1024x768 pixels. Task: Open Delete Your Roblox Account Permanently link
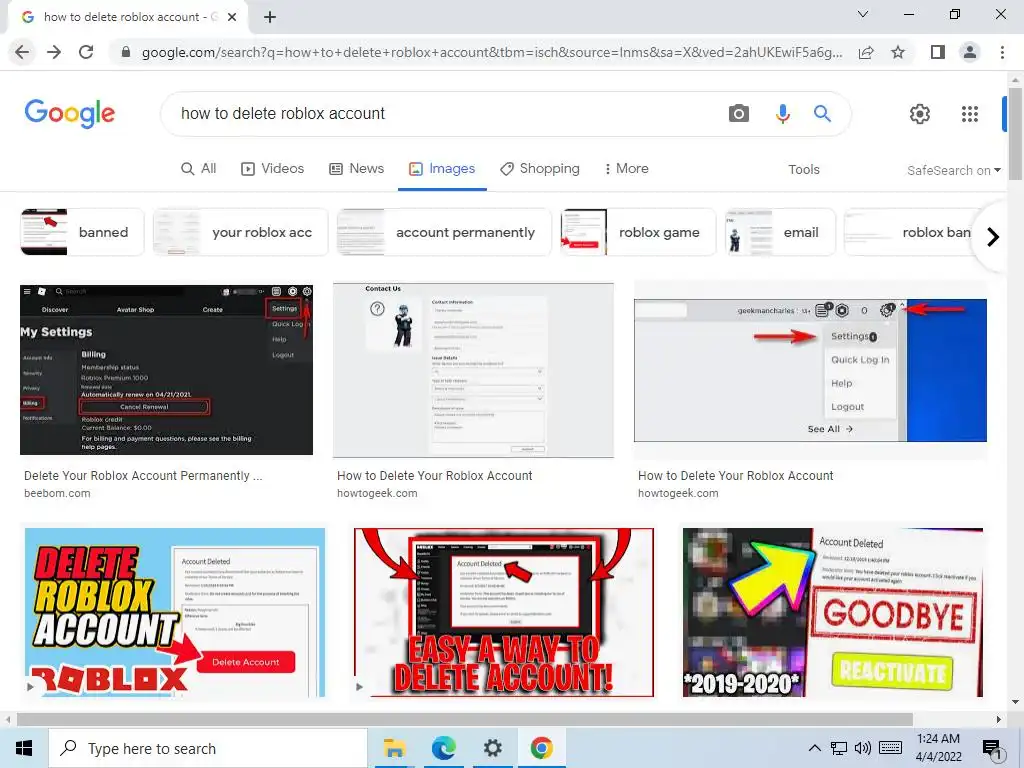143,475
